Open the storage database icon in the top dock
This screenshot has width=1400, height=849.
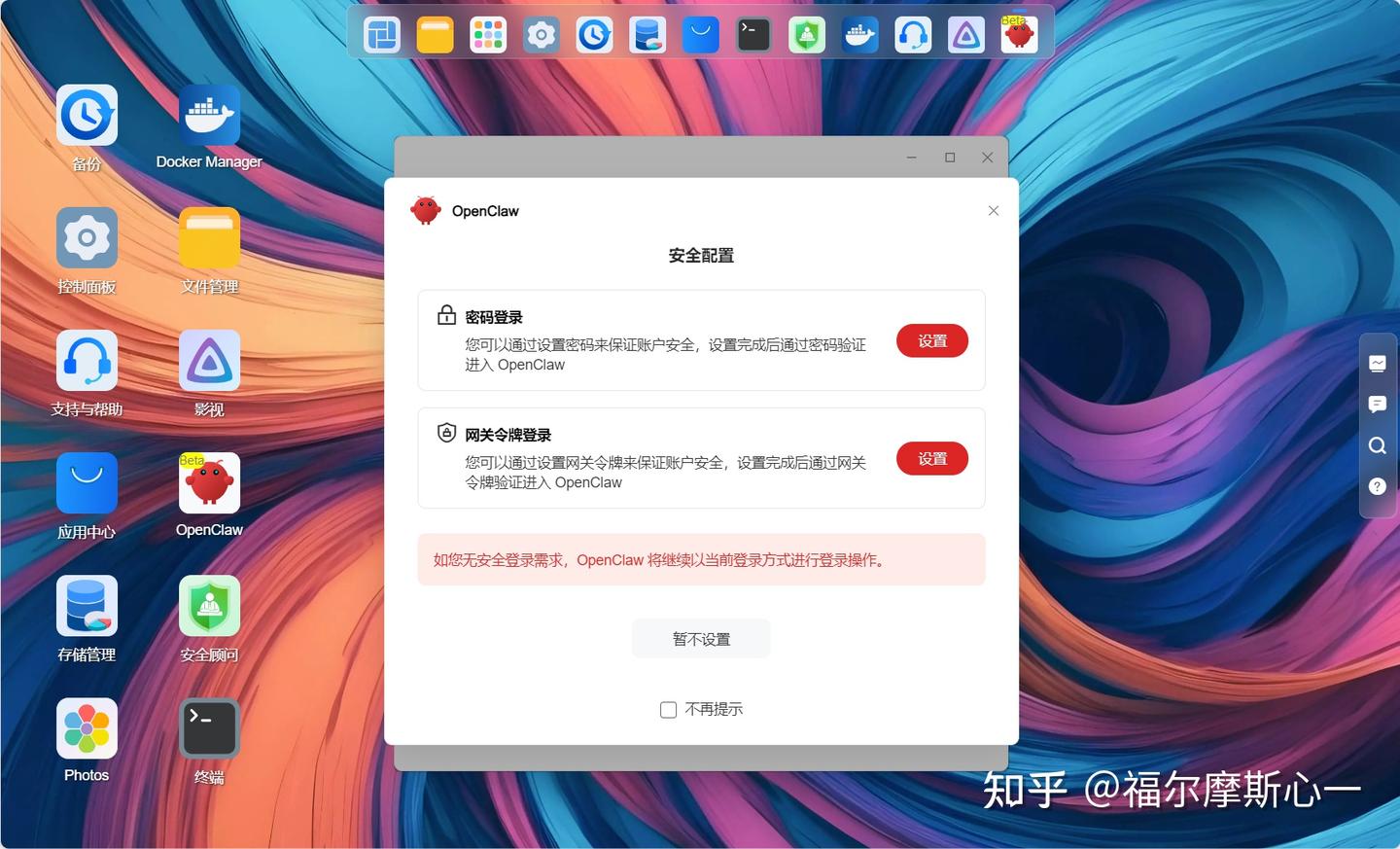pyautogui.click(x=647, y=35)
